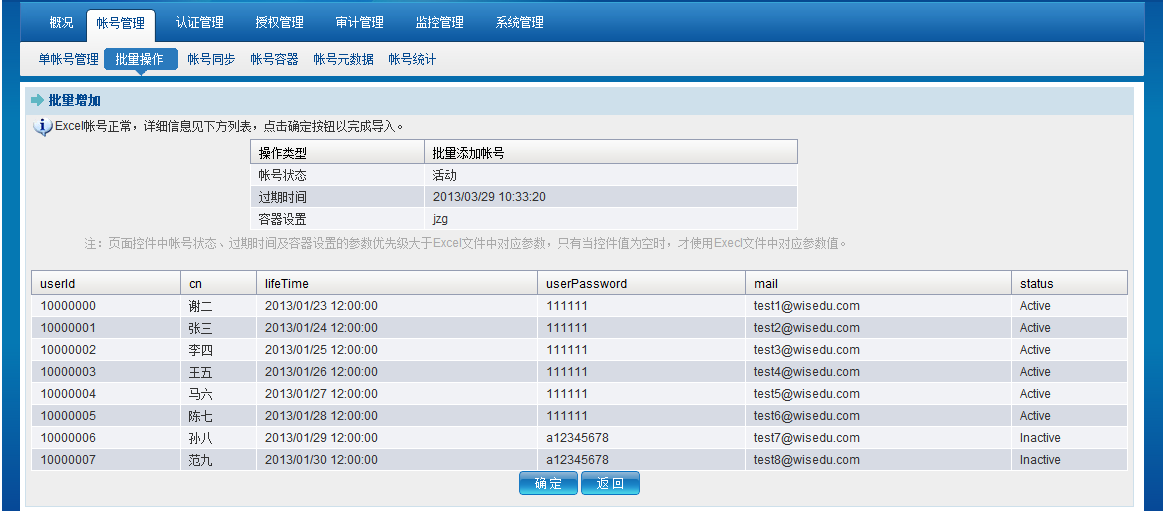1165x511 pixels.
Task: Go to 帐号元数据 submenu
Action: 343,59
